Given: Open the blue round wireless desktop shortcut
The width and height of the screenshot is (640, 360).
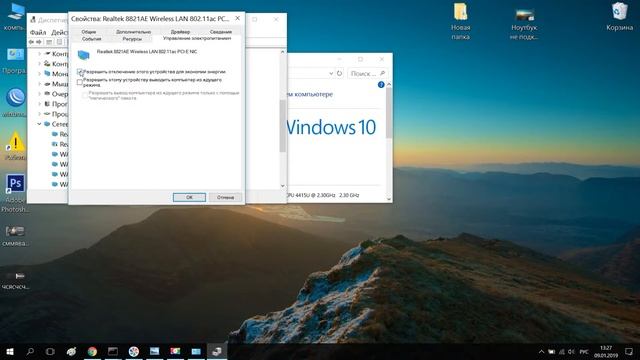Looking at the screenshot, I should pos(15,102).
